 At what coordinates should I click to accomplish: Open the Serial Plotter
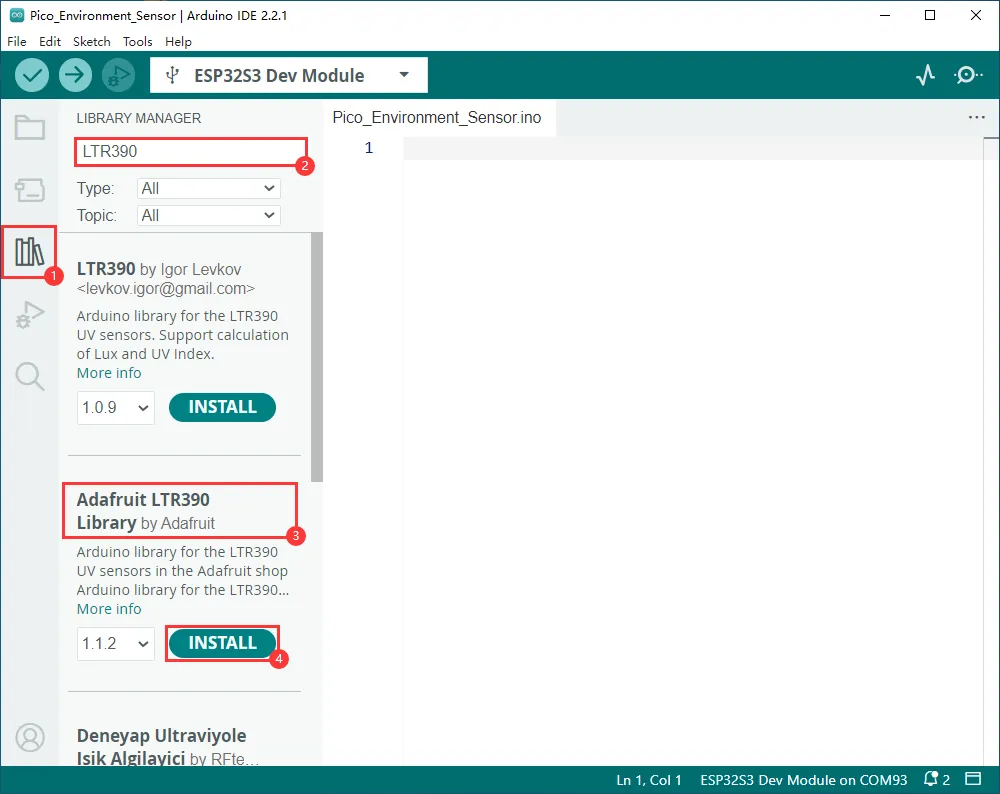925,75
